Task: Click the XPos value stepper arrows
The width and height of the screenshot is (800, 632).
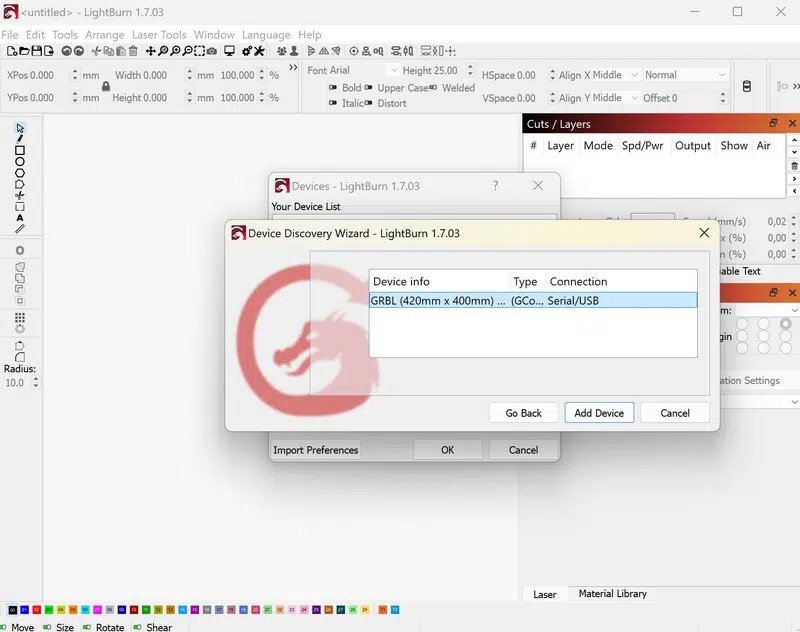Action: tap(75, 75)
